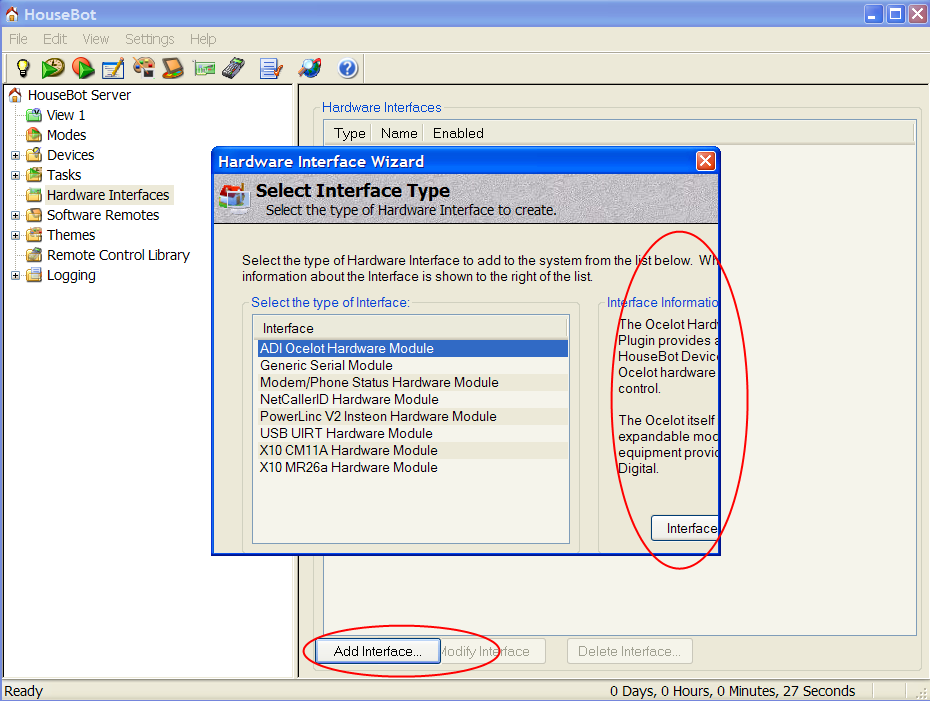
Task: Select Hardware Interfaces in the tree
Action: pos(108,195)
